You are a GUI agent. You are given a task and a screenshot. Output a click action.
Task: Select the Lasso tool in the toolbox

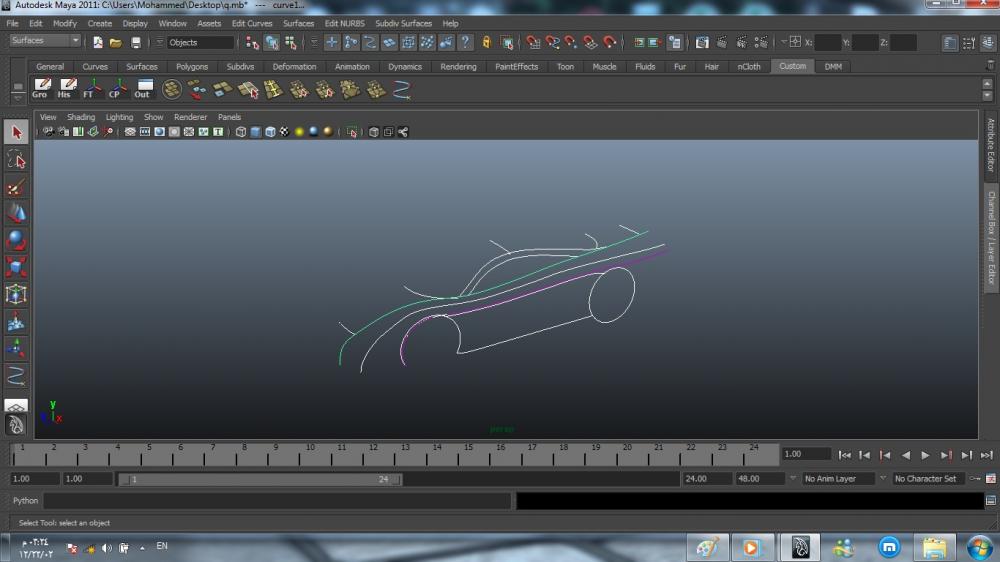coord(16,160)
